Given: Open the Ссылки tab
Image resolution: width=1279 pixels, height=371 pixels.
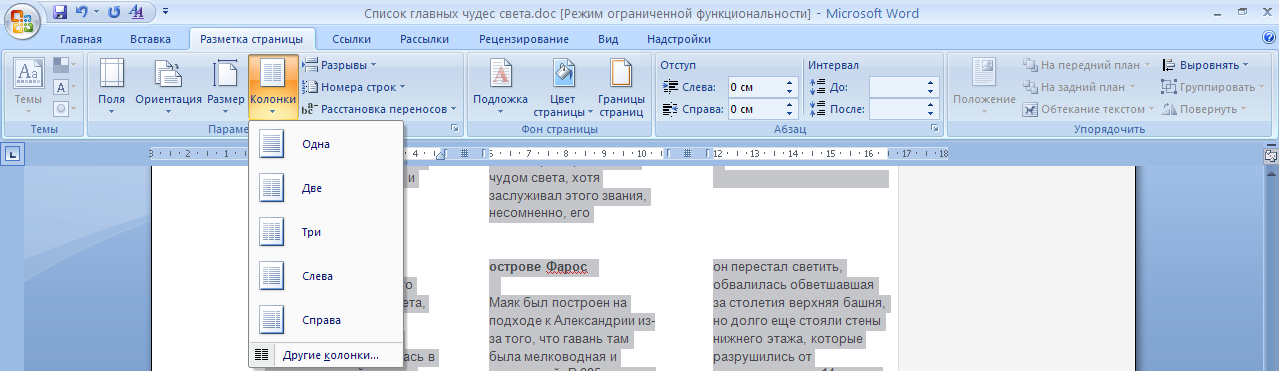Looking at the screenshot, I should (x=352, y=39).
